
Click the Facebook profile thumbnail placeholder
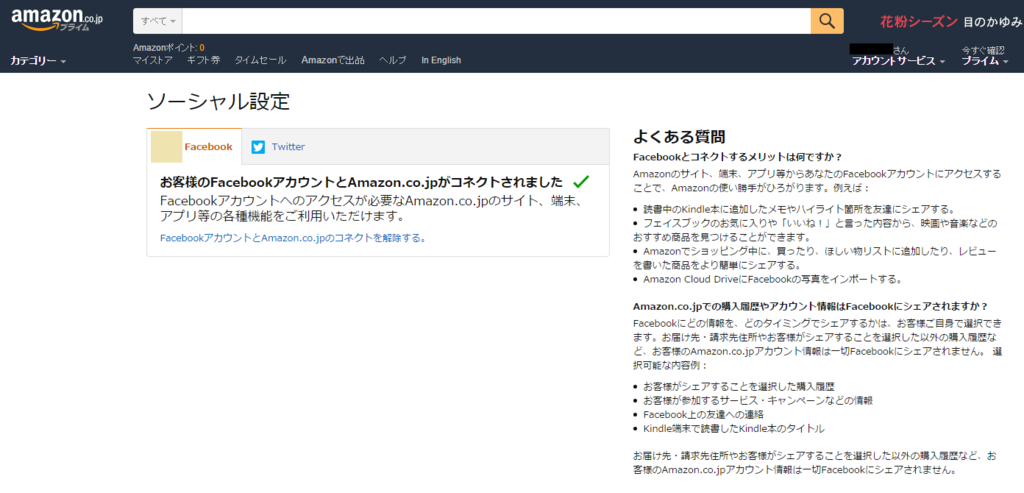coord(167,146)
